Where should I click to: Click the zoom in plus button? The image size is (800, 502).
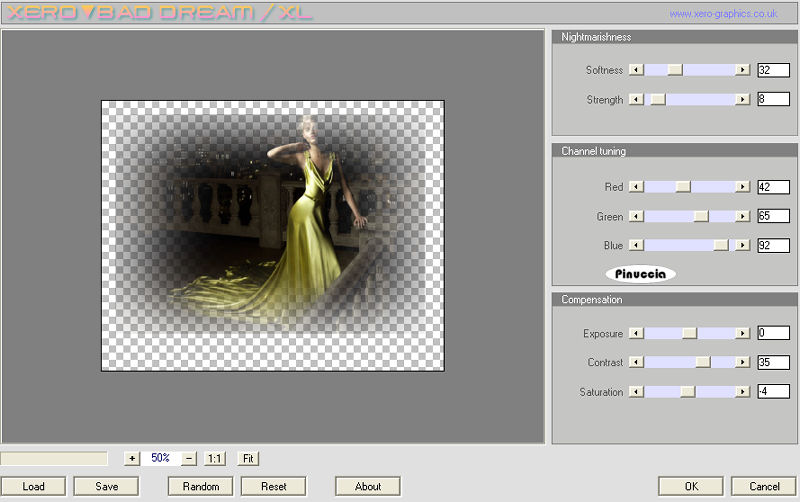coord(132,458)
